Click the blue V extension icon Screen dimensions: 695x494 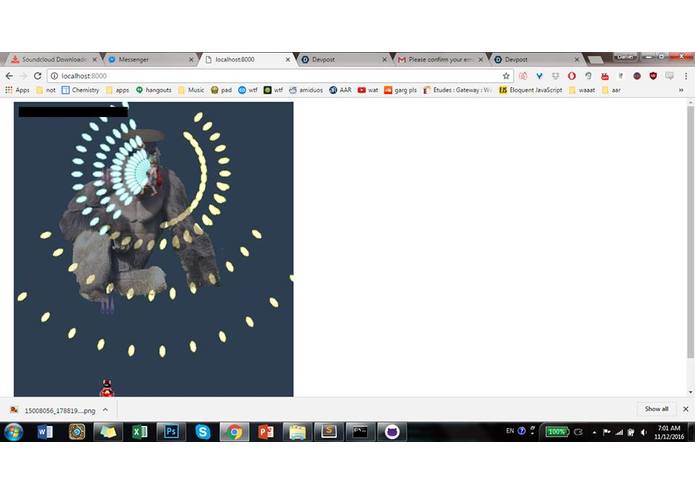point(539,76)
